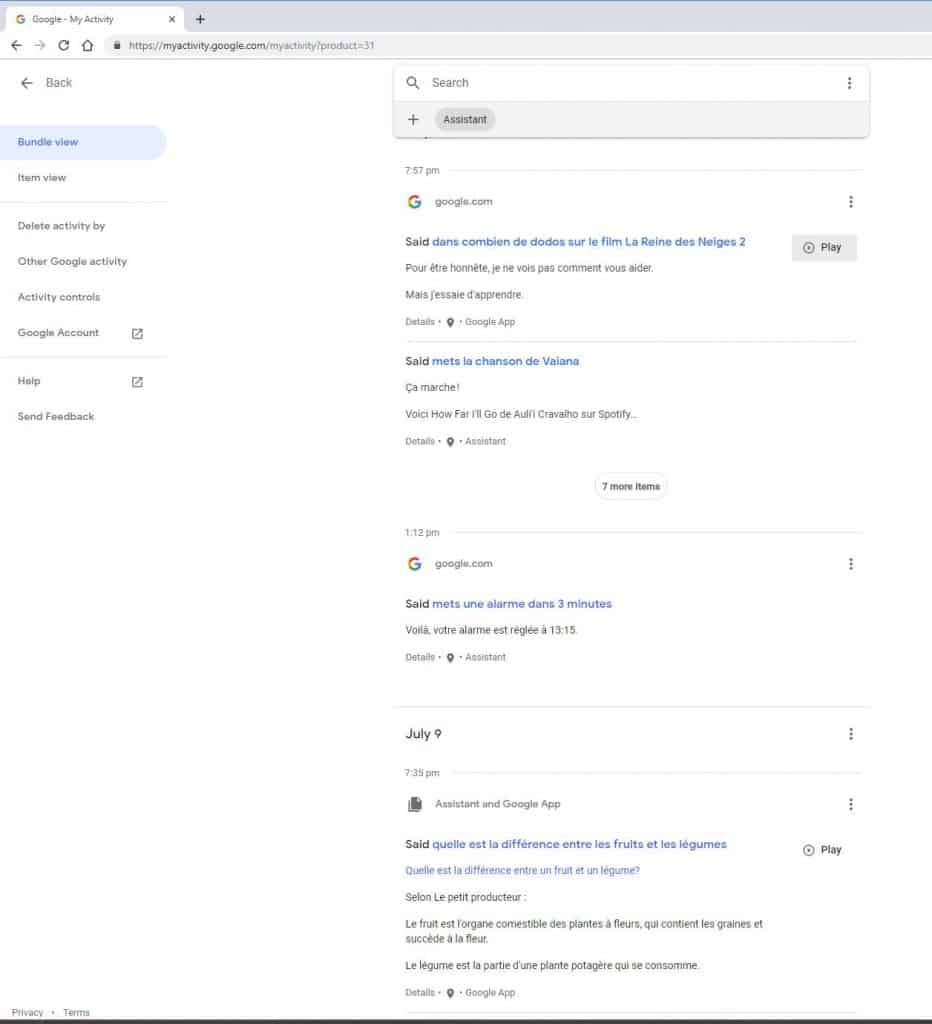
Task: Expand the 7 more items button
Action: 631,487
